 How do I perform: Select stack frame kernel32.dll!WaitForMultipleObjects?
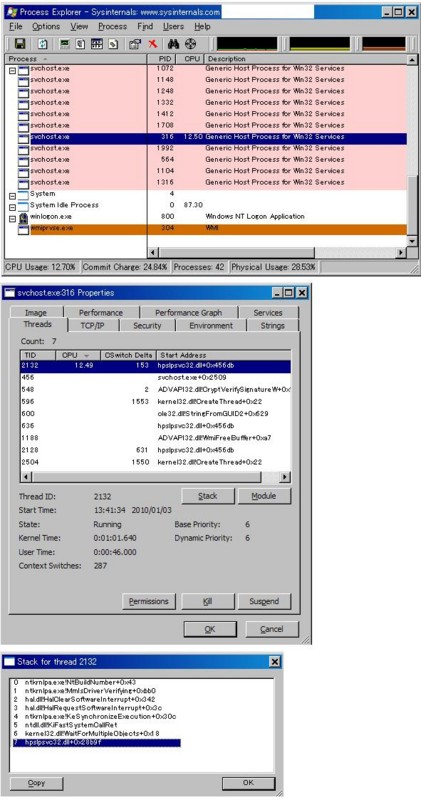click(x=142, y=734)
